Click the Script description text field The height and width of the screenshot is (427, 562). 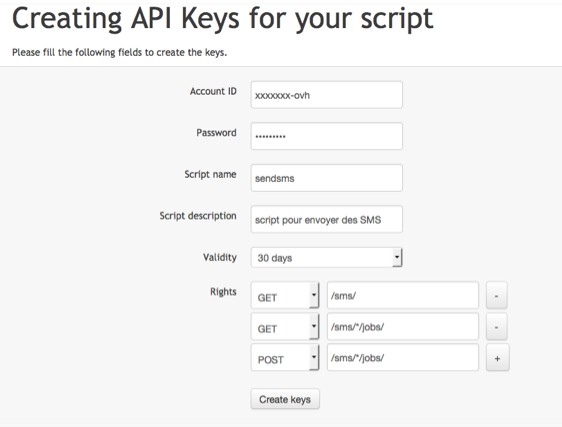point(327,219)
